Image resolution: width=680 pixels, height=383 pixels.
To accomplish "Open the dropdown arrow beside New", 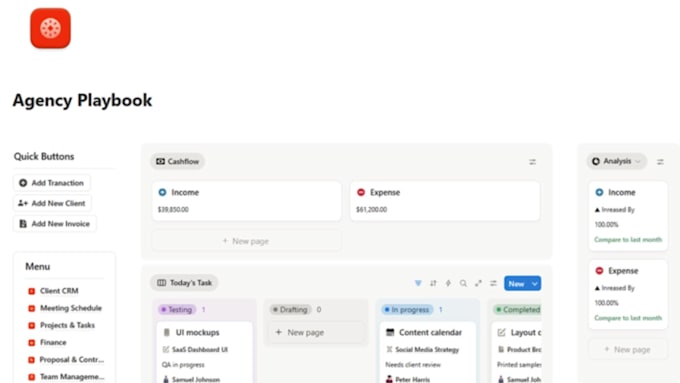I will 535,284.
